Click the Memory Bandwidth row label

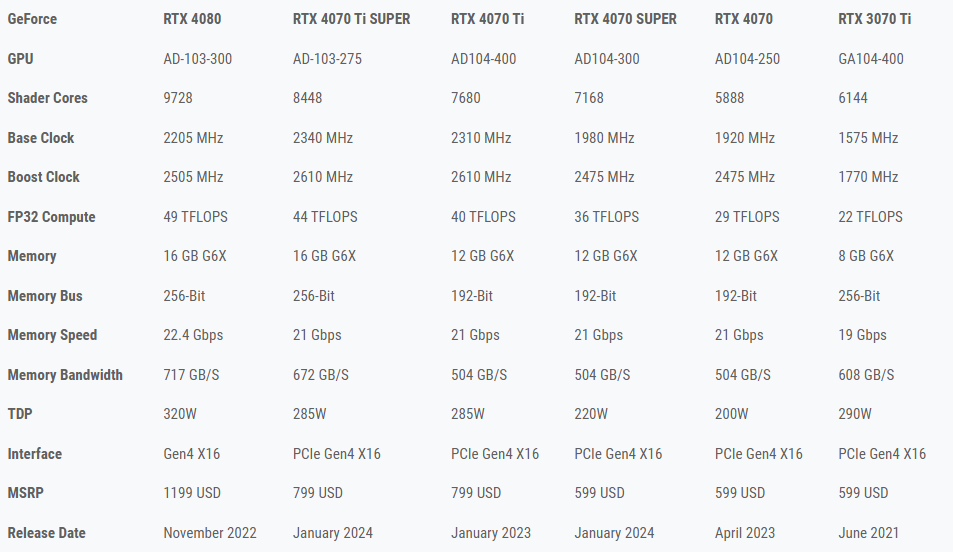click(65, 375)
